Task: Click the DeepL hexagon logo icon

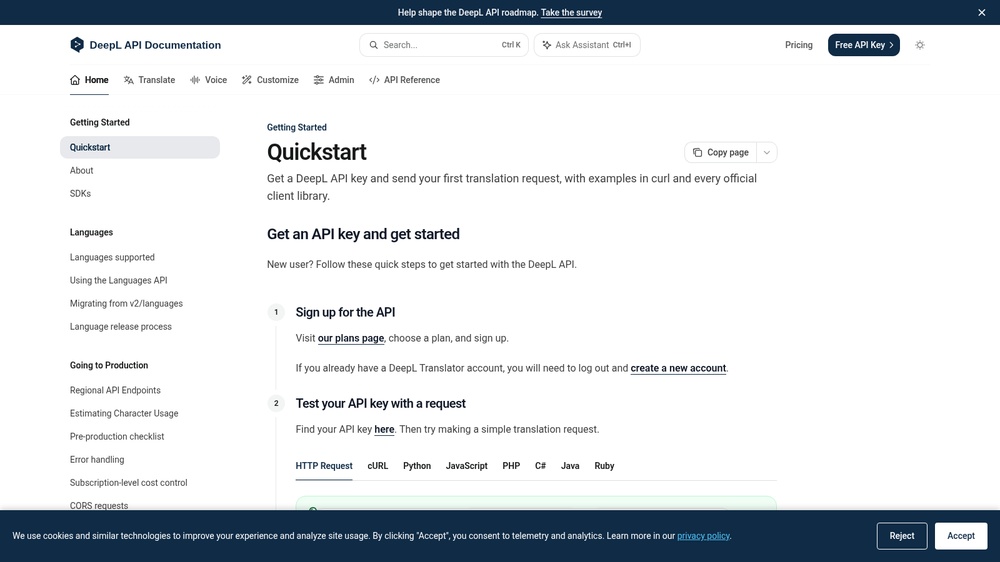Action: tap(77, 45)
